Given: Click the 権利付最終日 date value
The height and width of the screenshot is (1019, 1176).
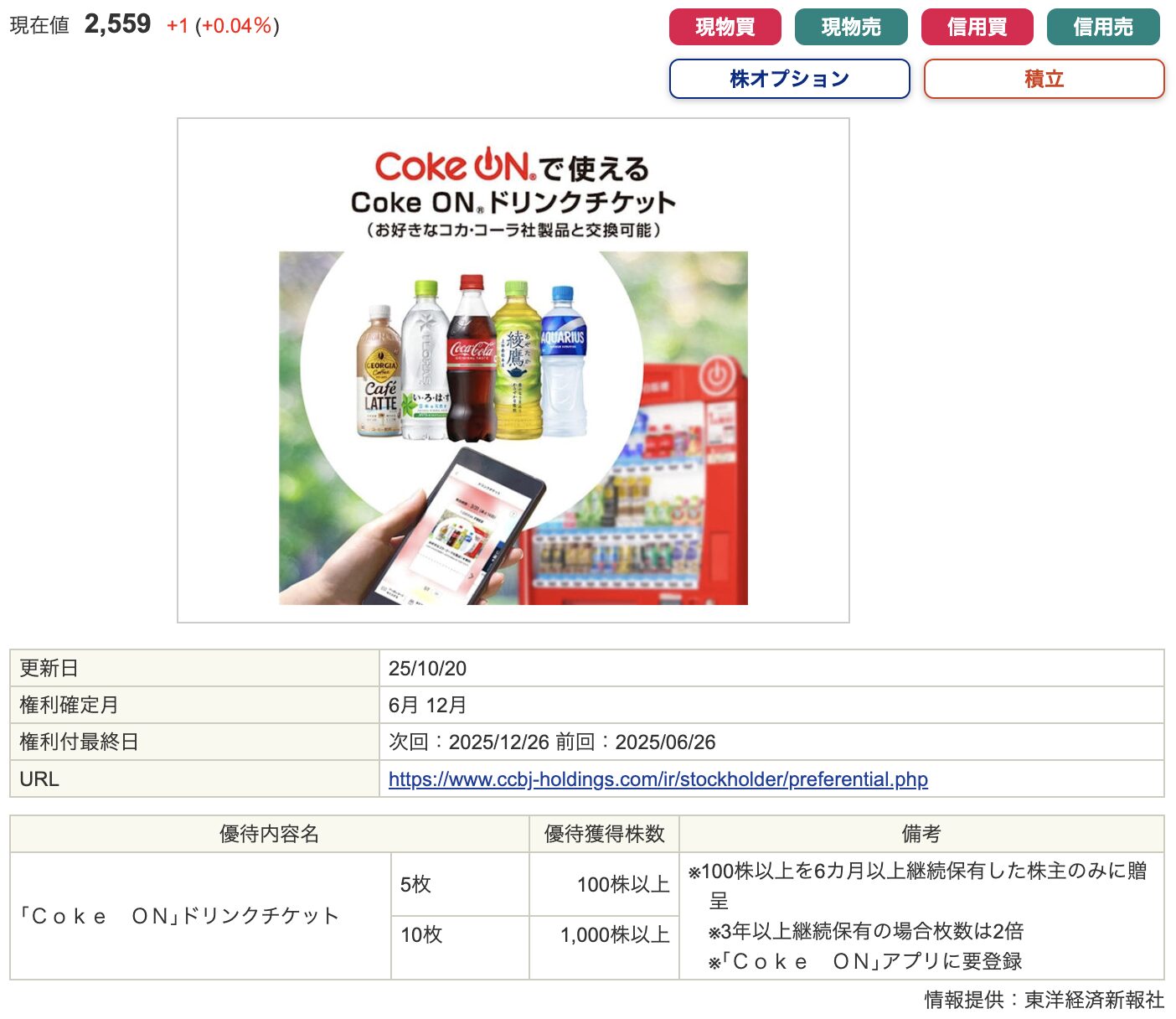Looking at the screenshot, I should click(552, 742).
